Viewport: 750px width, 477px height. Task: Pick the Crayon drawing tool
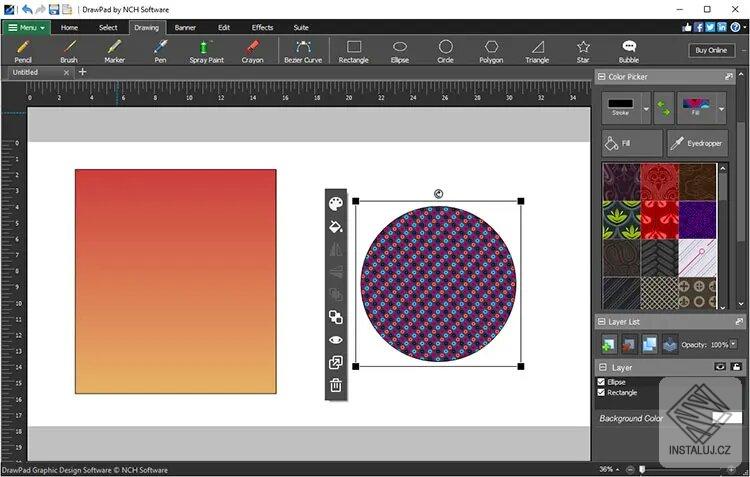(x=252, y=51)
